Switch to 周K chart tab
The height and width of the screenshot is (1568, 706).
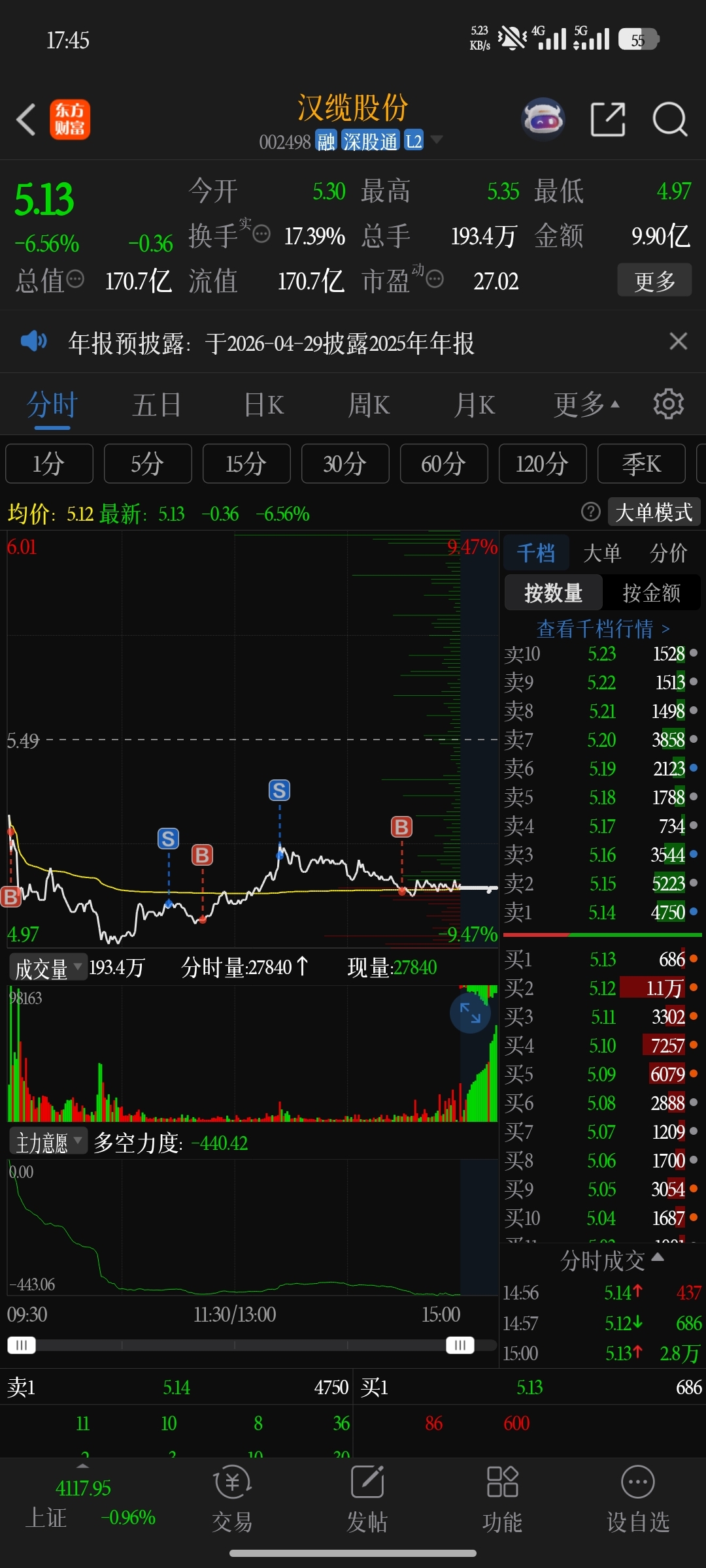(x=369, y=404)
